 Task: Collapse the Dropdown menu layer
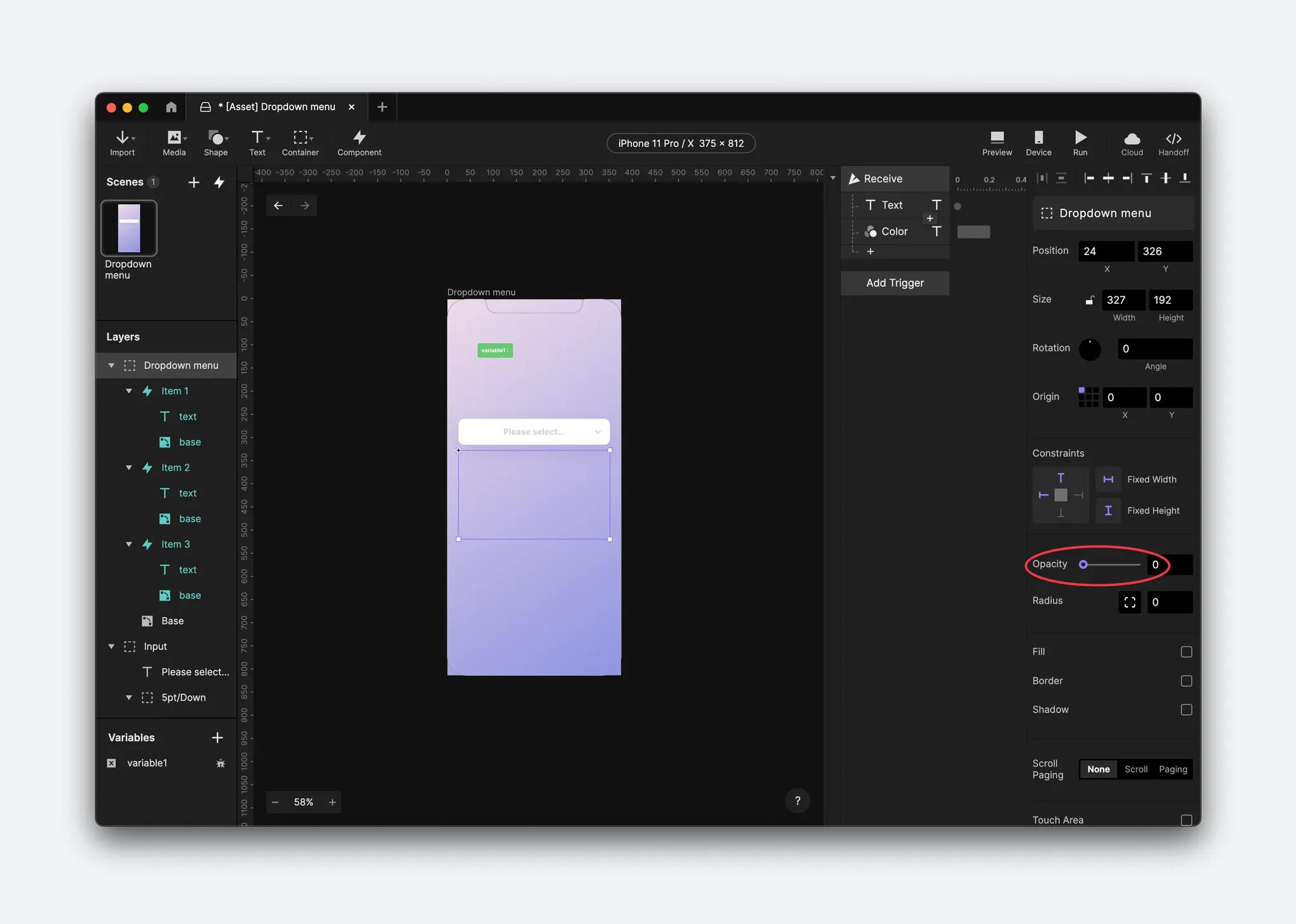[111, 366]
